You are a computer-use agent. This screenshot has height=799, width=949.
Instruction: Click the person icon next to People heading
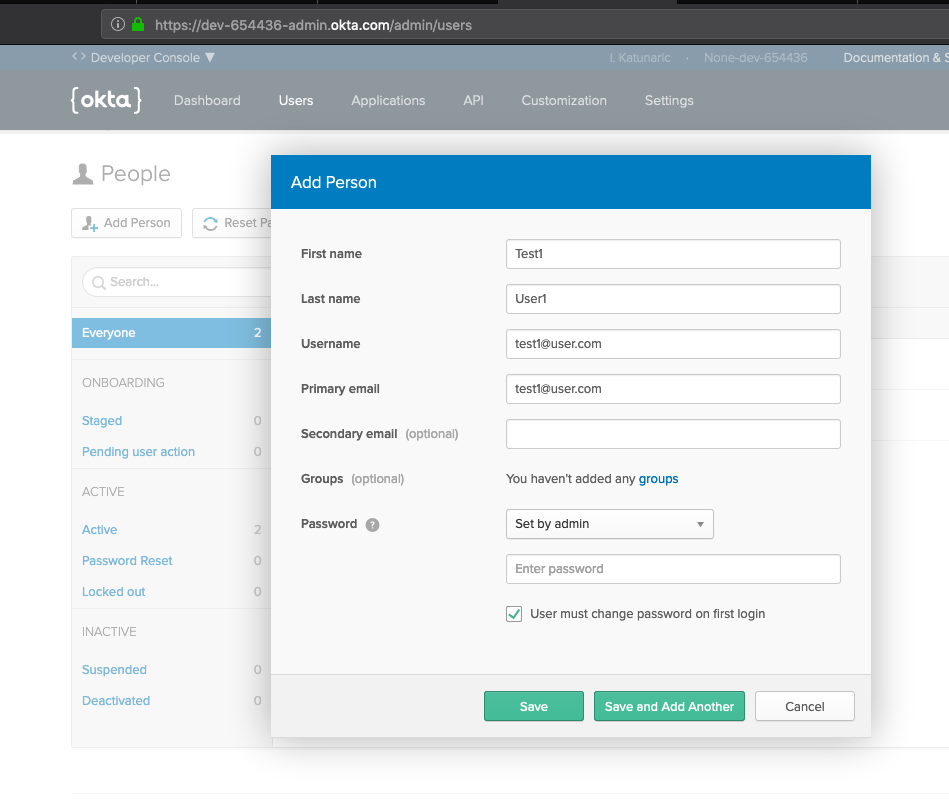coord(82,172)
